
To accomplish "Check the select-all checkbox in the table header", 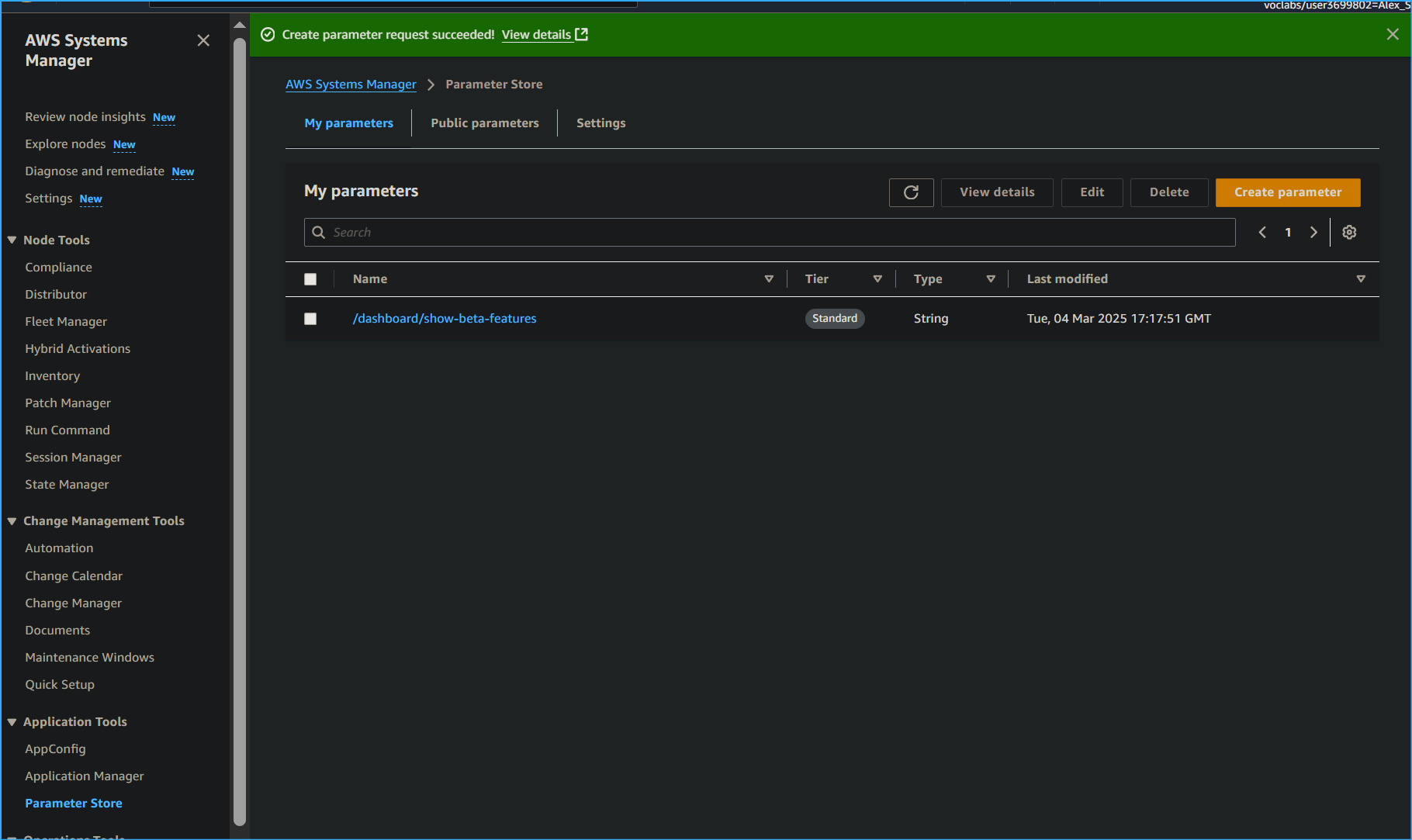I will [x=310, y=279].
